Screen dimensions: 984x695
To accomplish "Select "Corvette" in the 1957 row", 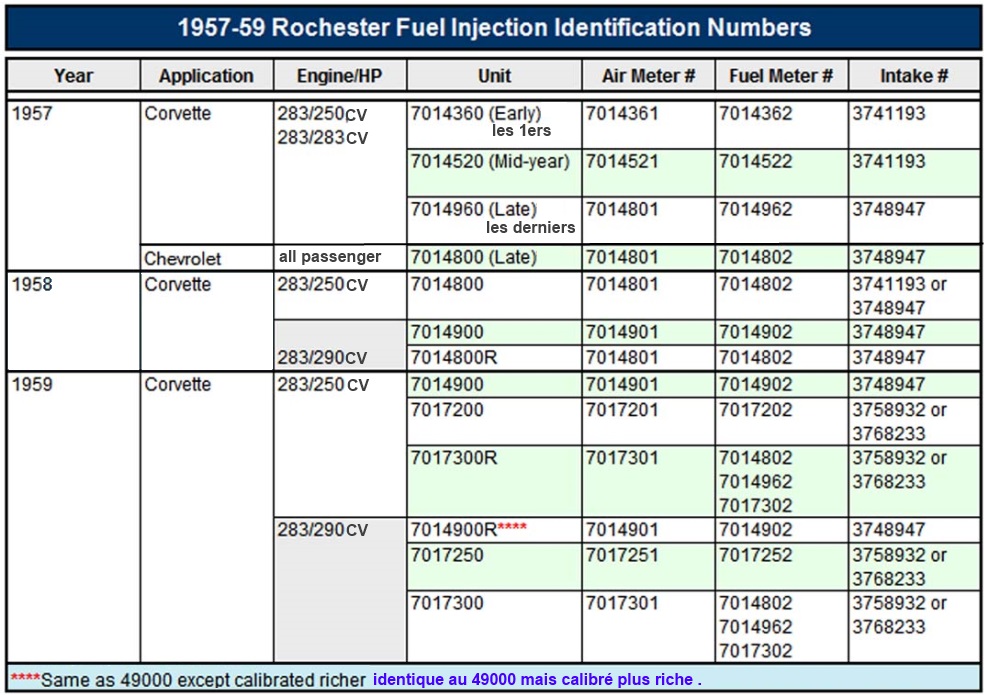I will click(178, 114).
